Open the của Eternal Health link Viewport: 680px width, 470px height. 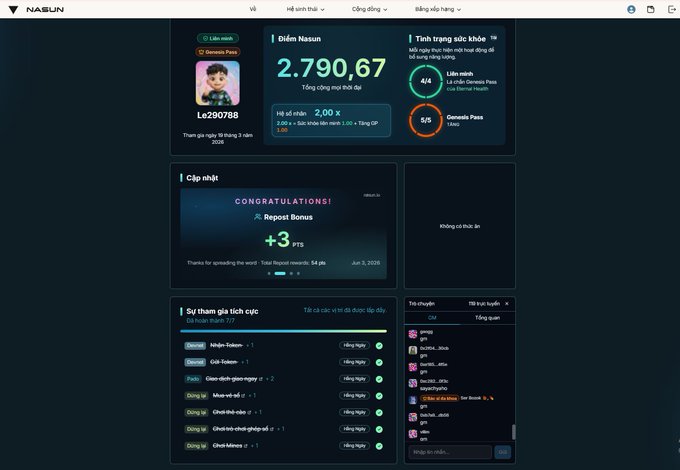pos(468,89)
